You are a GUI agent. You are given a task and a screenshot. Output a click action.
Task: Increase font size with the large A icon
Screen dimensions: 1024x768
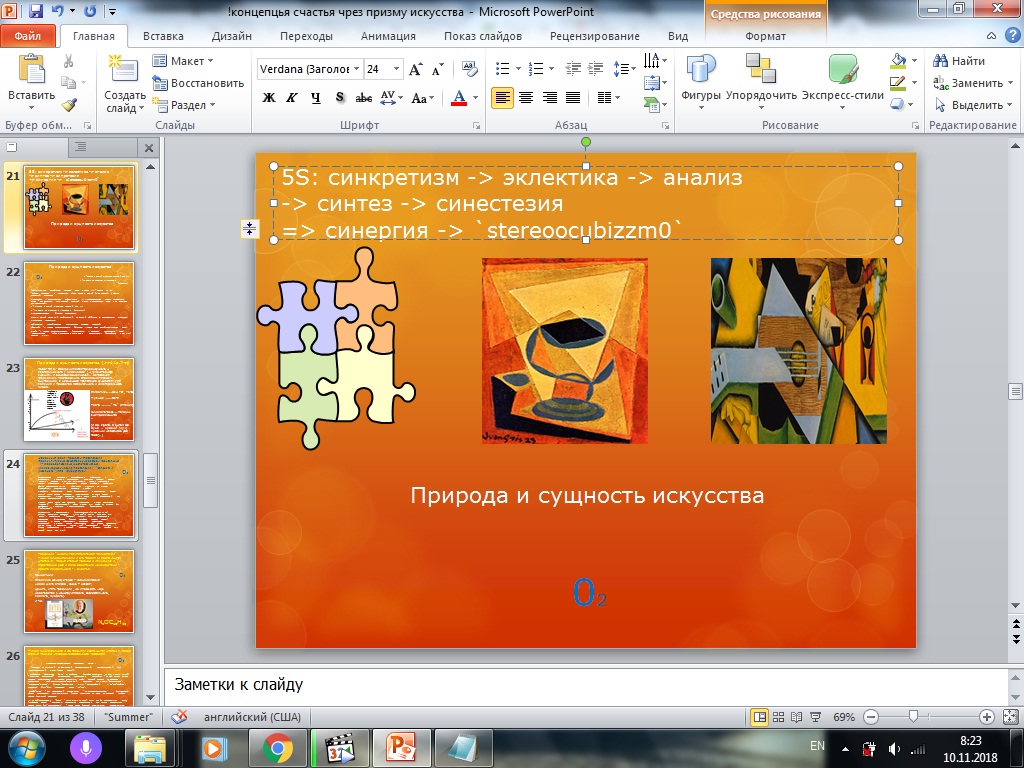click(x=415, y=69)
